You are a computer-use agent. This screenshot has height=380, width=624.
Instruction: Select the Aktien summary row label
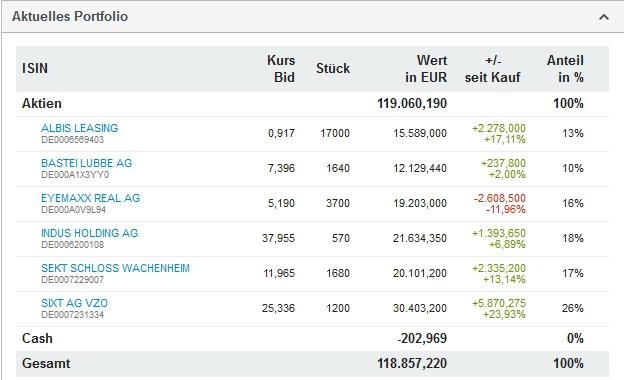click(42, 103)
